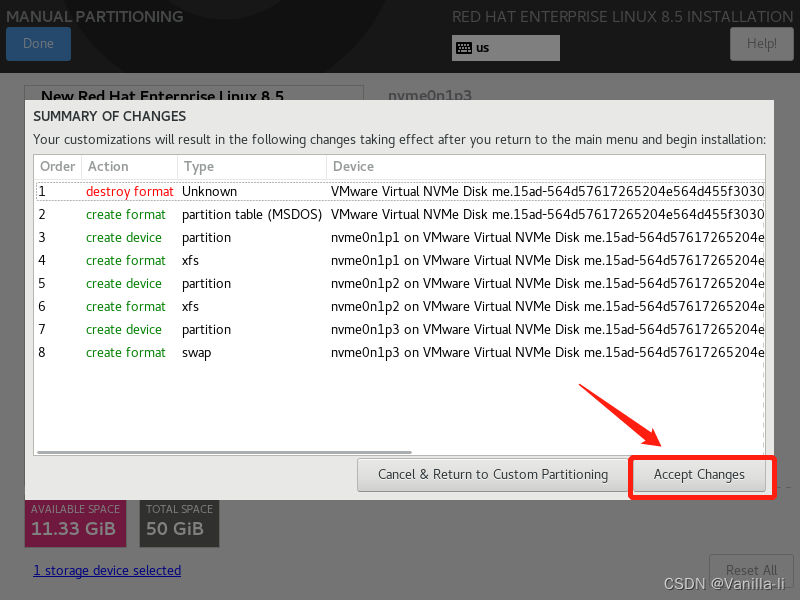This screenshot has width=800, height=600.
Task: Select row 6 create format xfs nvme0n1p2
Action: (x=400, y=306)
